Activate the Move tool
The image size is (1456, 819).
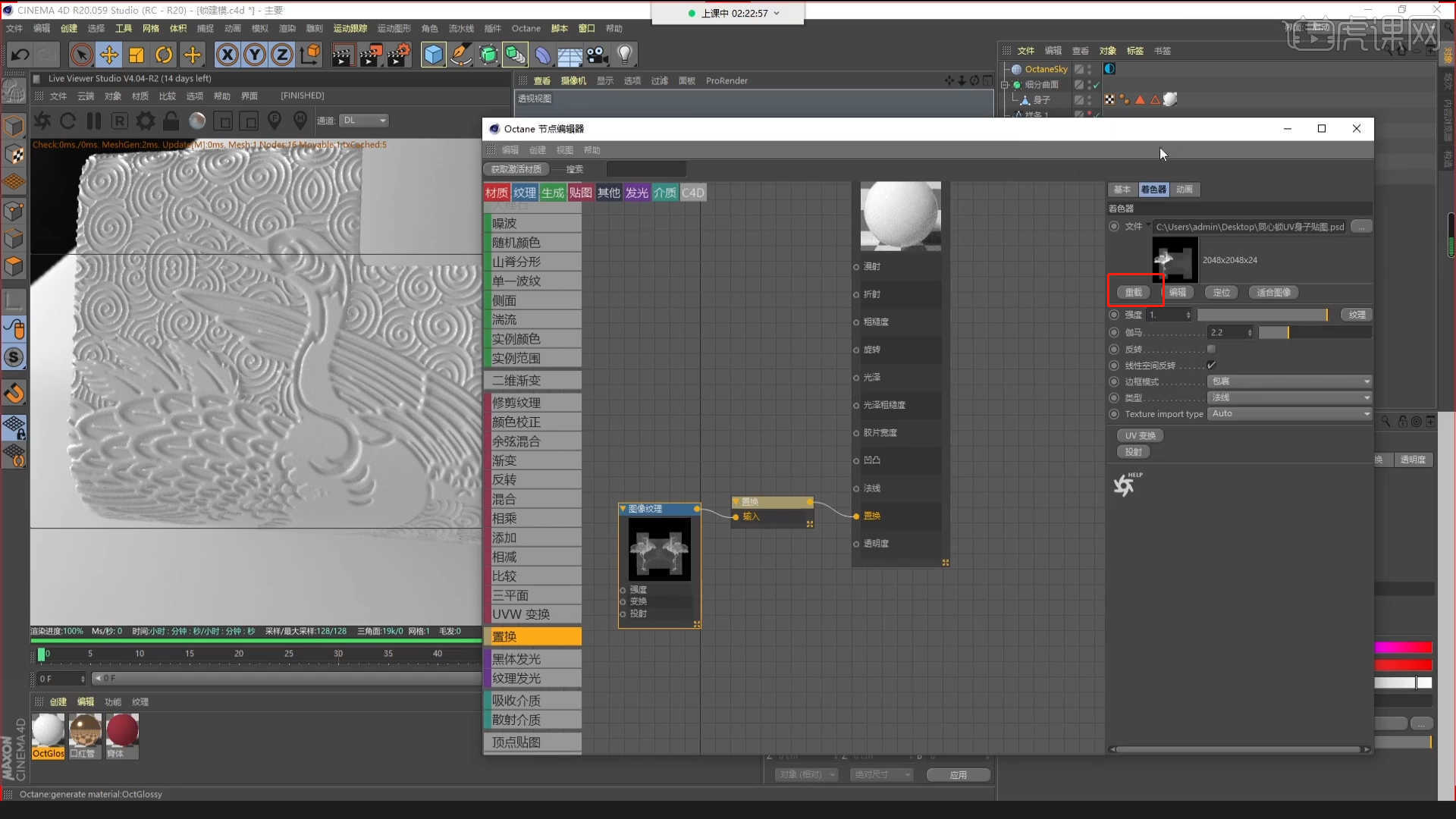[109, 55]
